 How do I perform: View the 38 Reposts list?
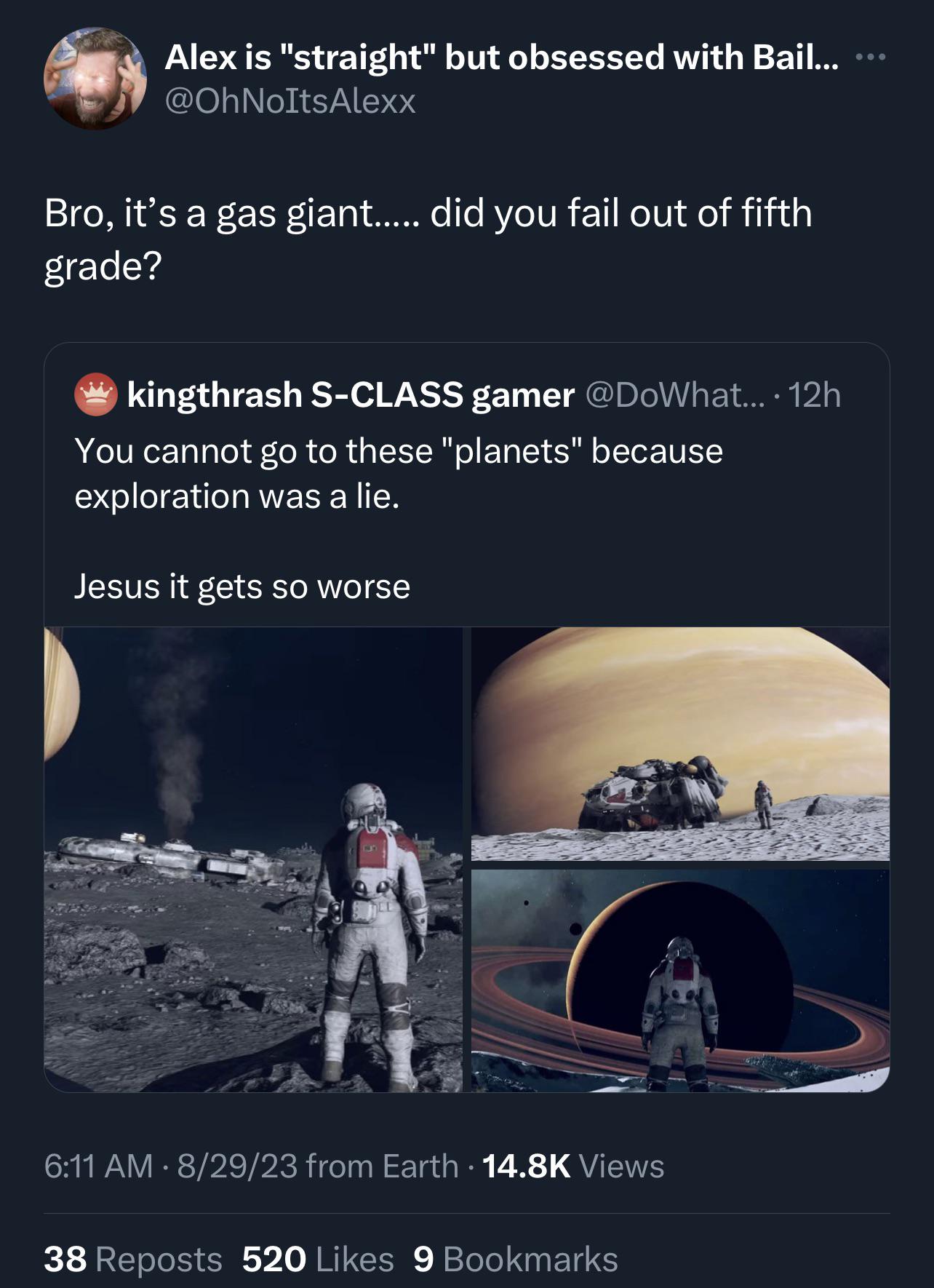coord(133,1260)
